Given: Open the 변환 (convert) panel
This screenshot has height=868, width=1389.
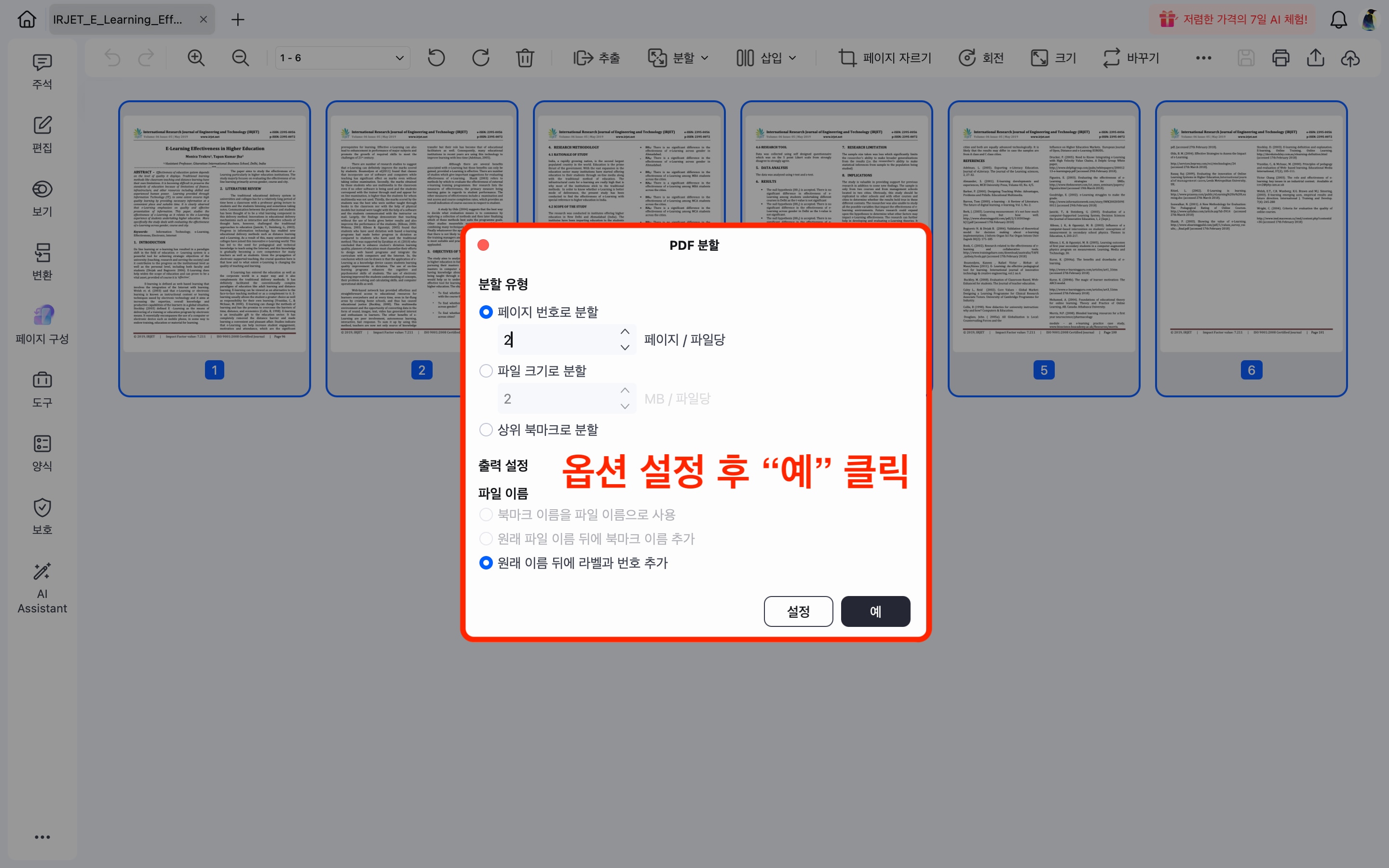Looking at the screenshot, I should click(42, 262).
